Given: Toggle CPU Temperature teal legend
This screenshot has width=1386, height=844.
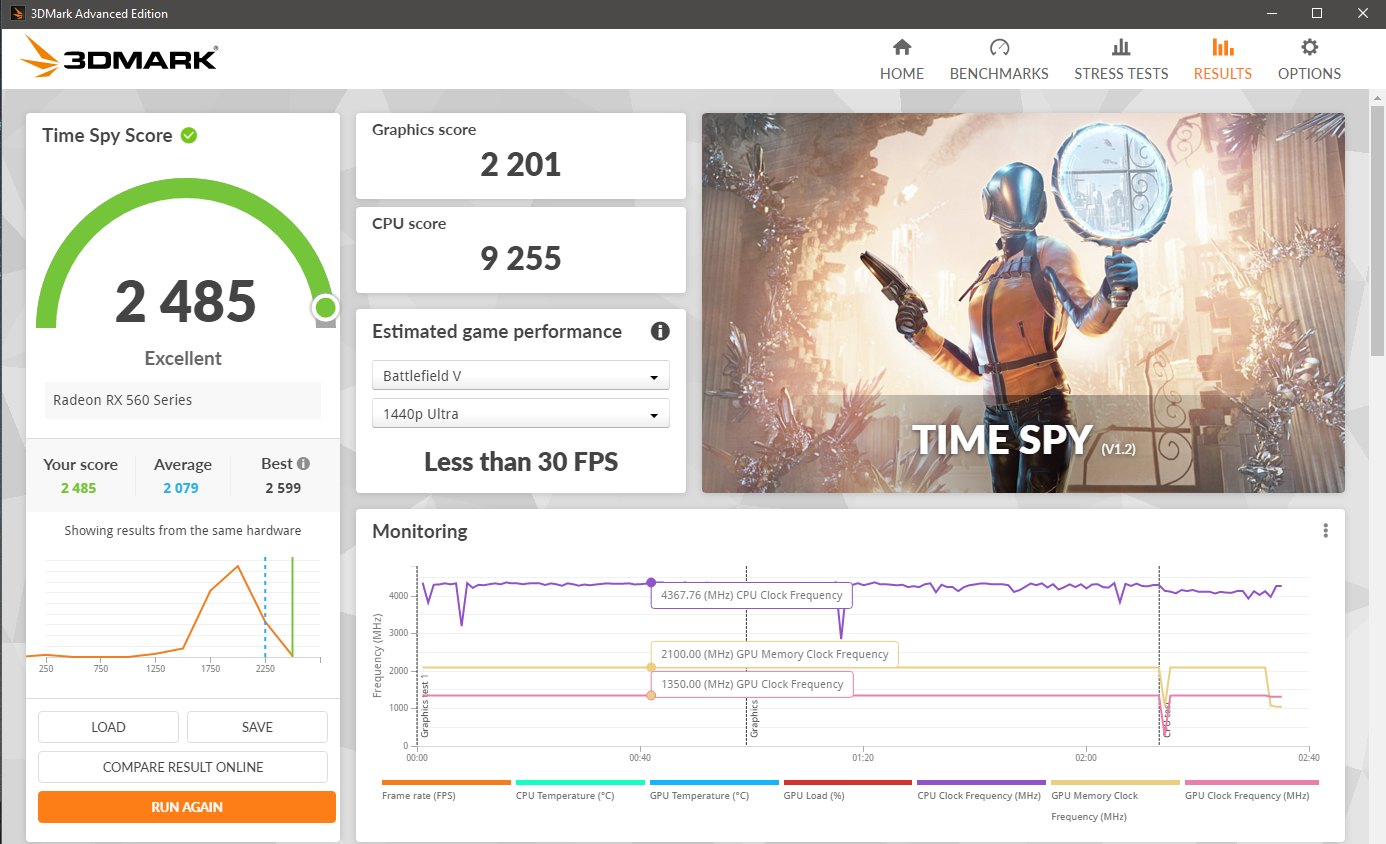Looking at the screenshot, I should 580,790.
